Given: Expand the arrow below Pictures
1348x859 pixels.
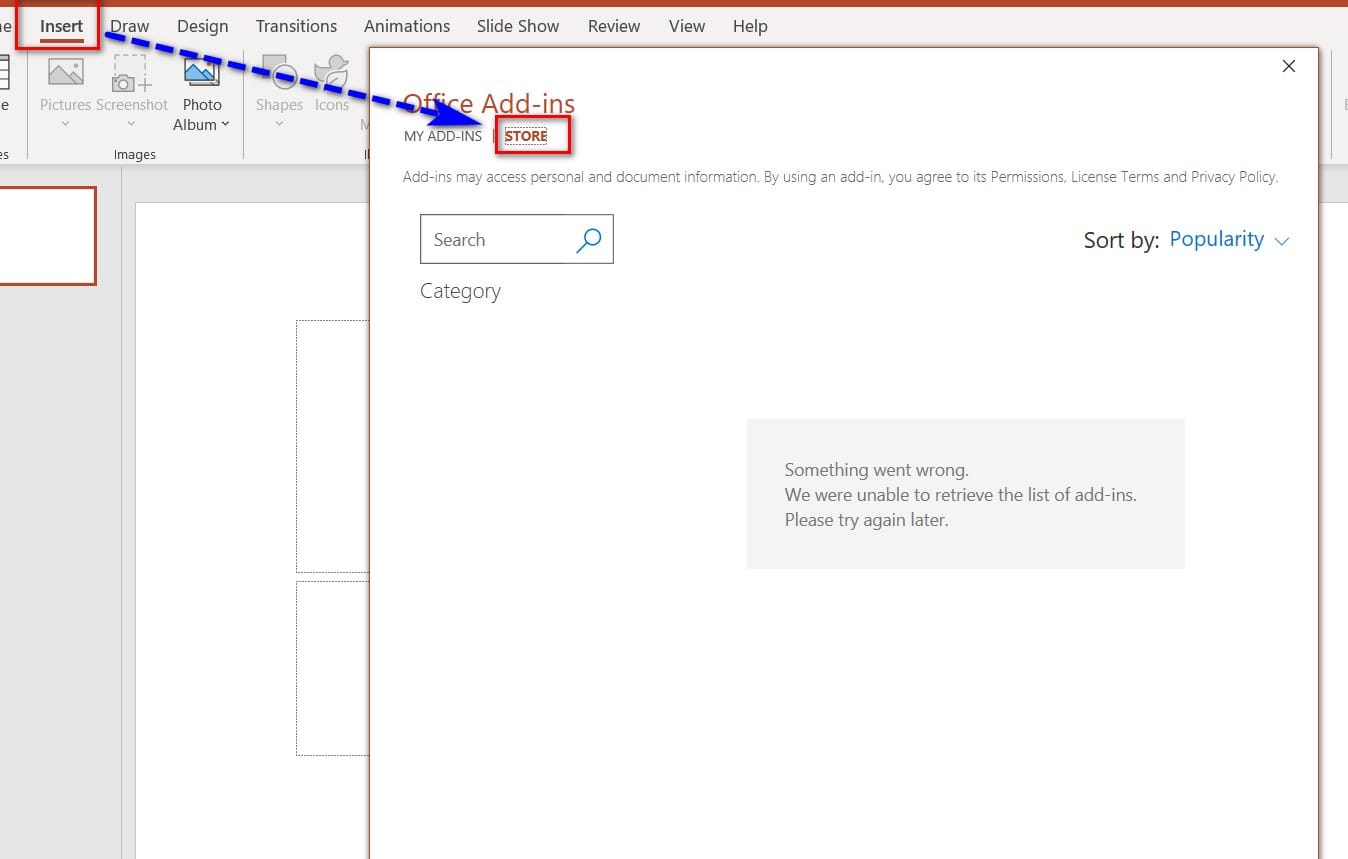Looking at the screenshot, I should point(65,124).
